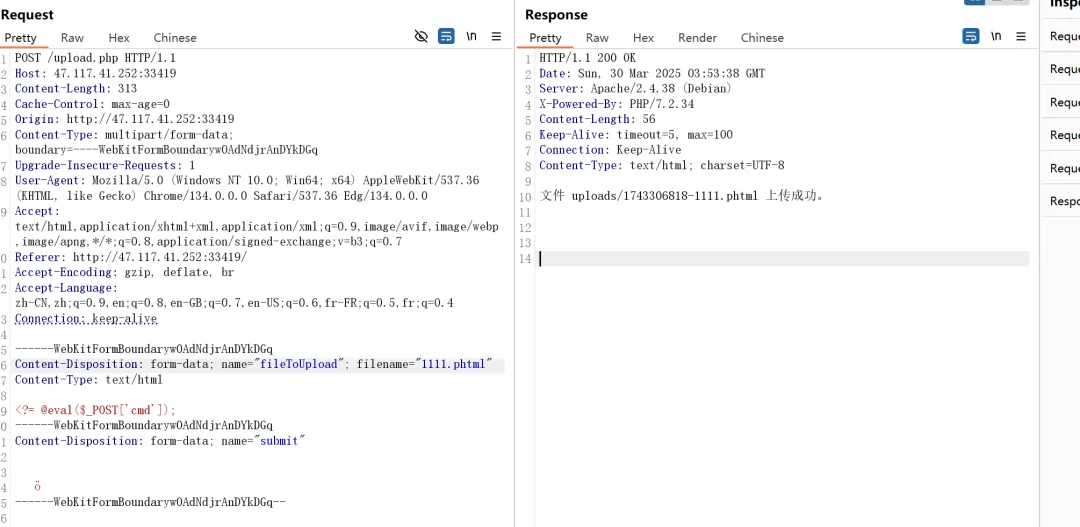Toggle the crossed-eye visibility icon in Request
Screen dimensions: 1080x527
pyautogui.click(x=422, y=37)
